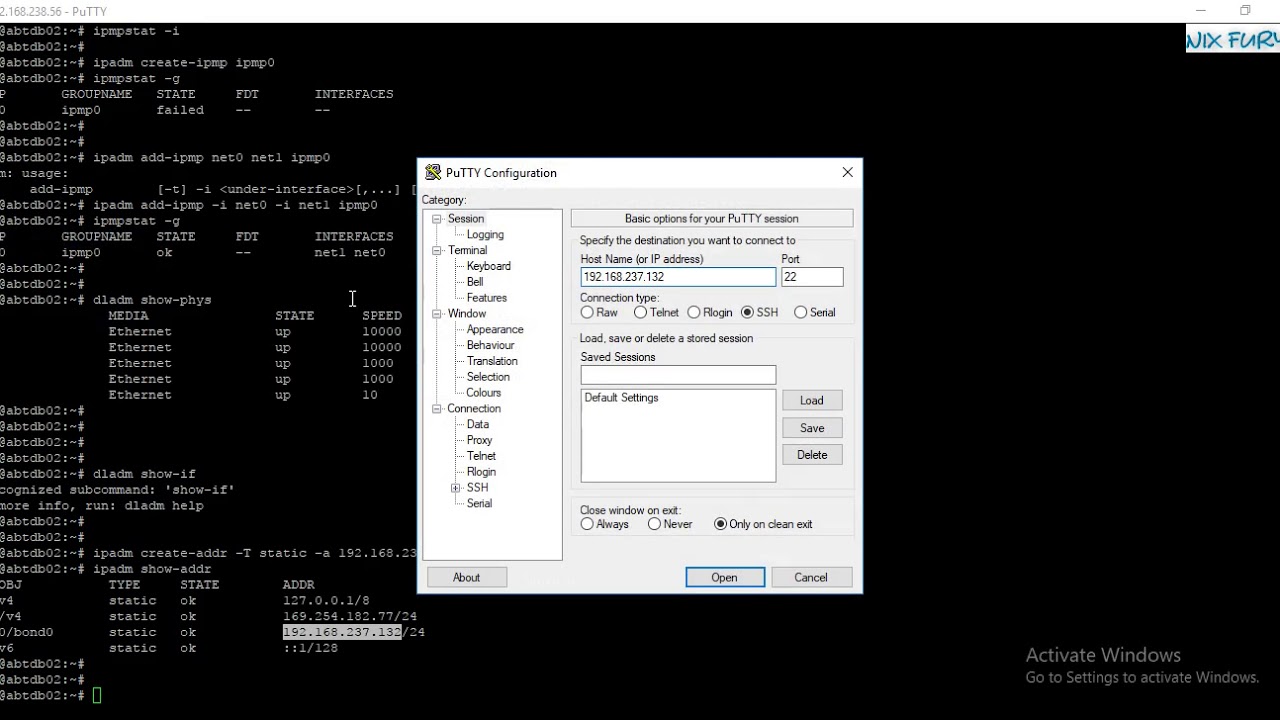Screen dimensions: 1280x720
Task: Collapse the Window category tree node
Action: point(437,314)
